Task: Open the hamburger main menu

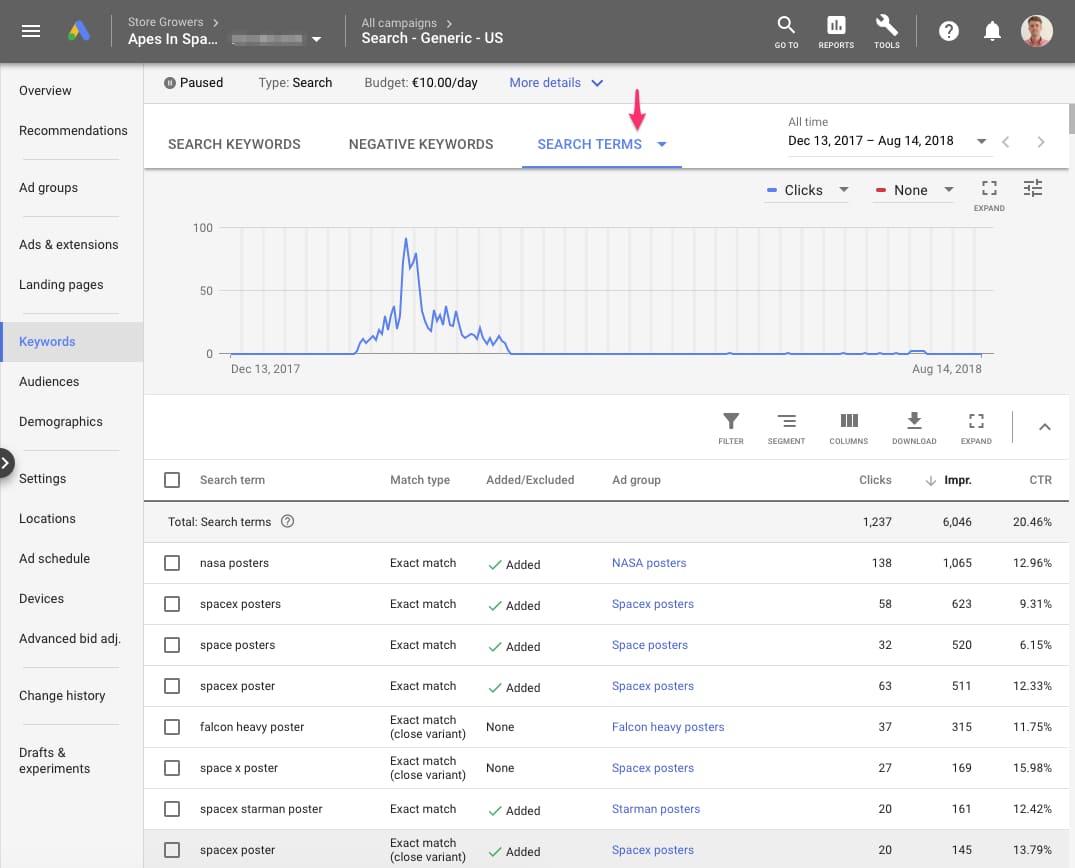Action: (x=31, y=31)
